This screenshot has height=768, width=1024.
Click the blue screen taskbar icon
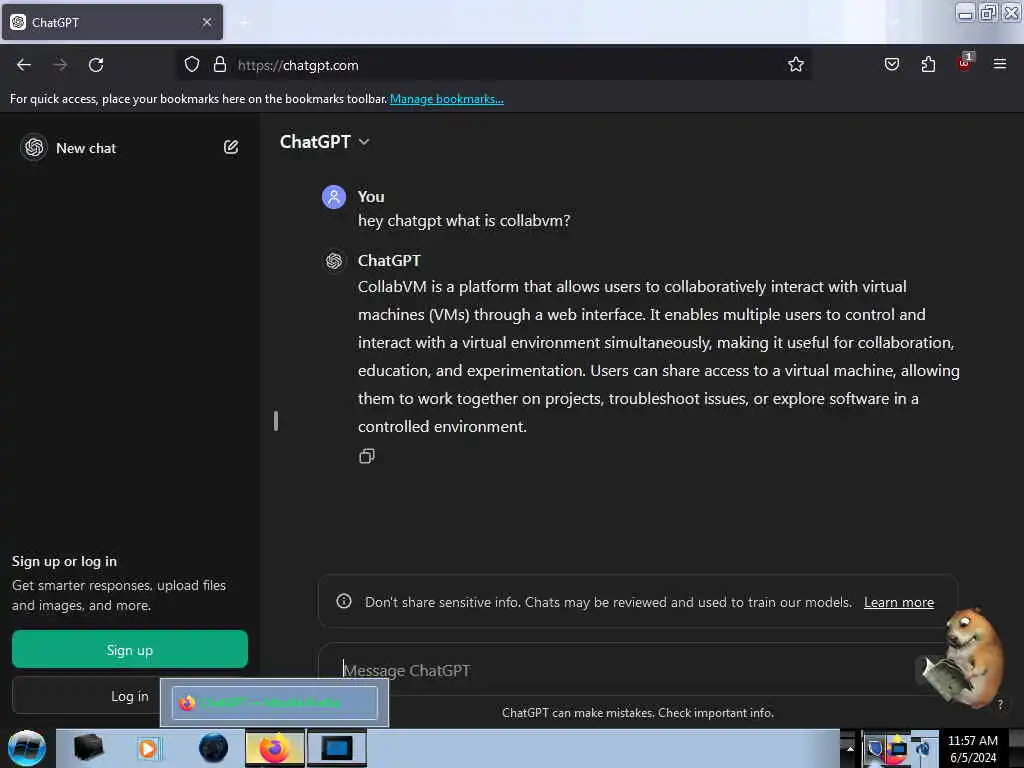pyautogui.click(x=337, y=748)
